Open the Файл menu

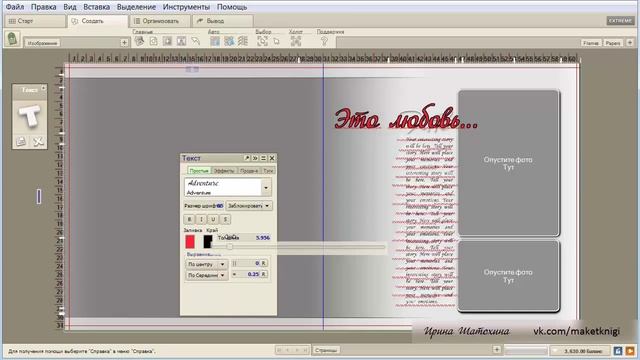coord(15,7)
